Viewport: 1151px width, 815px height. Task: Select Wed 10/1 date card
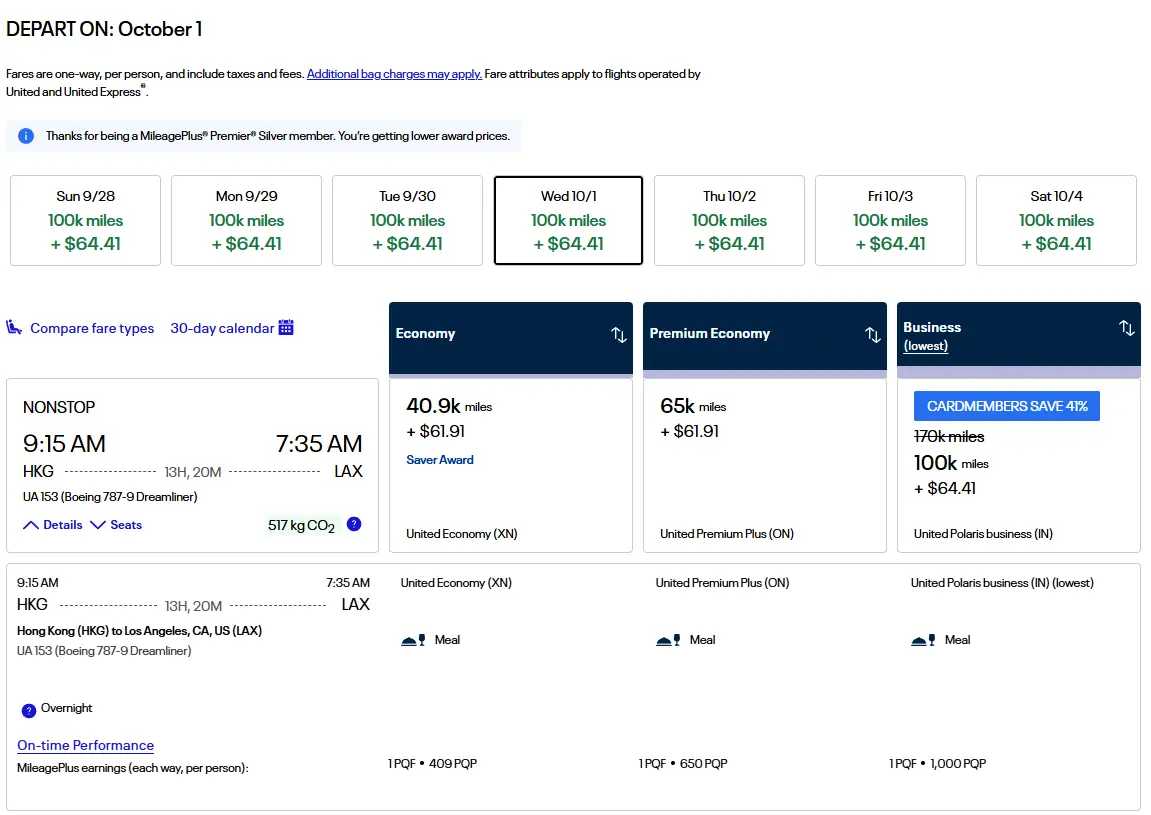click(x=568, y=220)
